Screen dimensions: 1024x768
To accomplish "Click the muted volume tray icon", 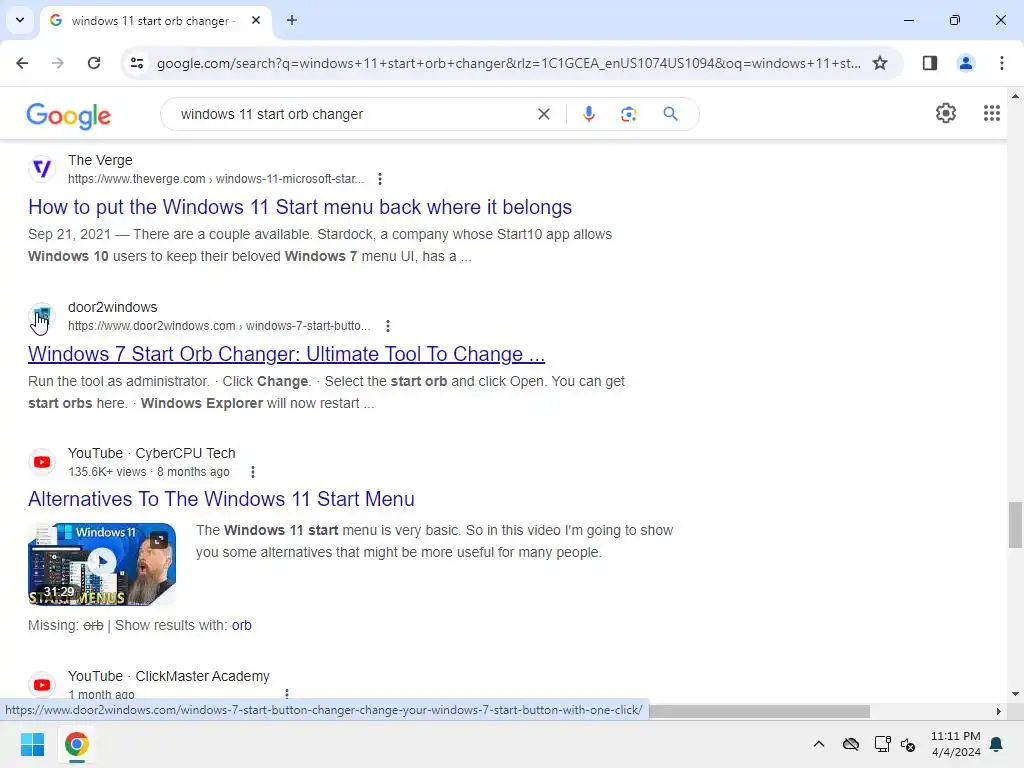I will tap(908, 744).
